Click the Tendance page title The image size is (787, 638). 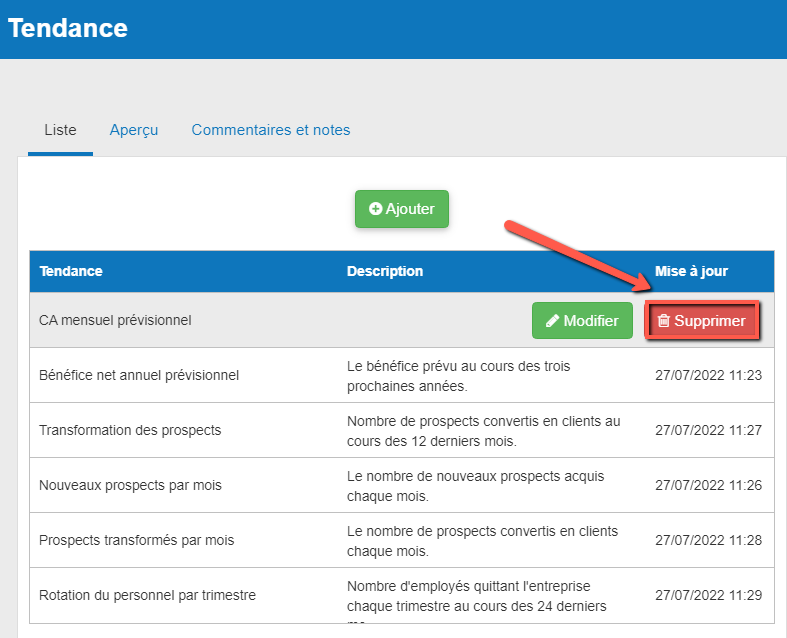tap(68, 28)
